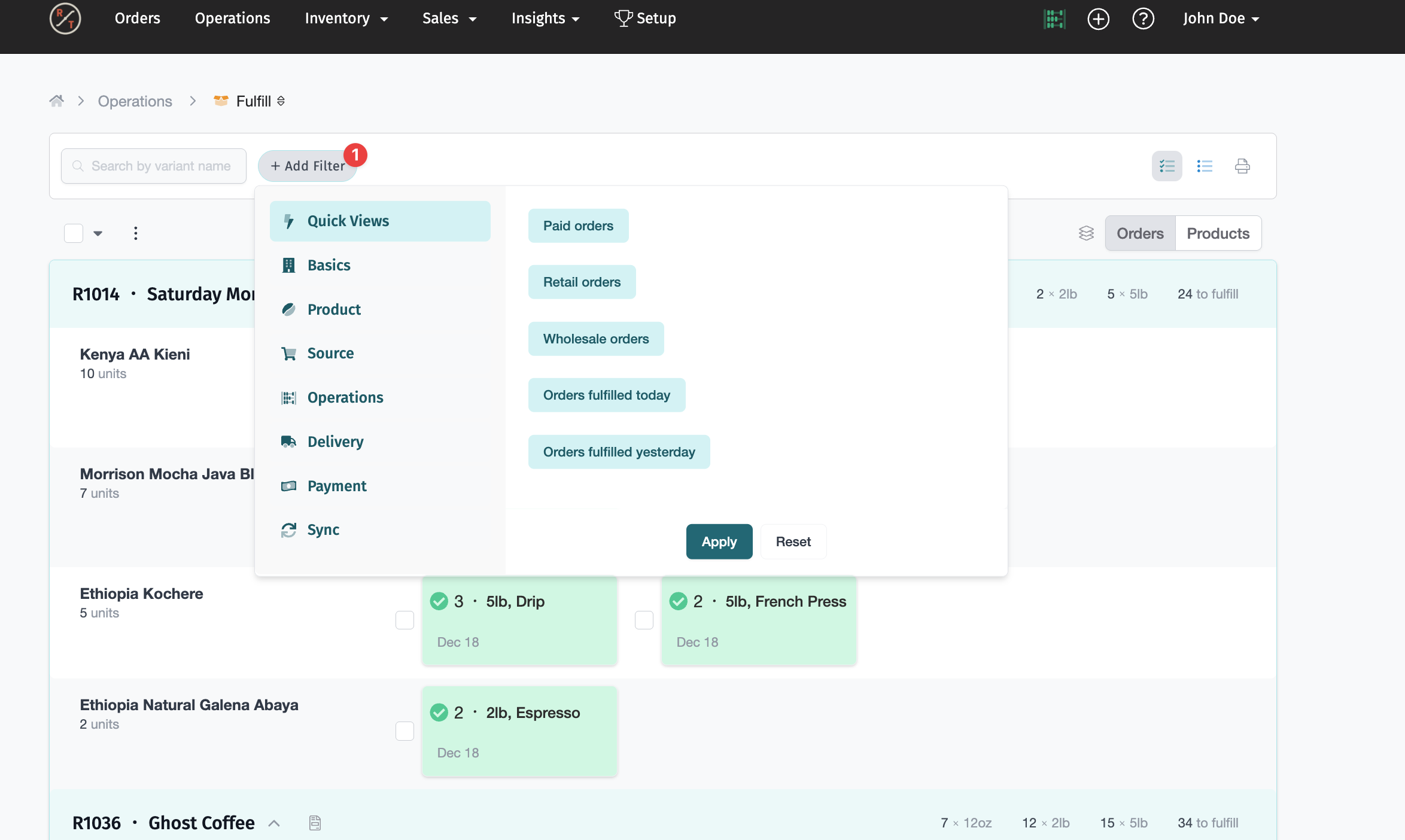
Task: Open the Inventory dropdown menu
Action: 346,19
